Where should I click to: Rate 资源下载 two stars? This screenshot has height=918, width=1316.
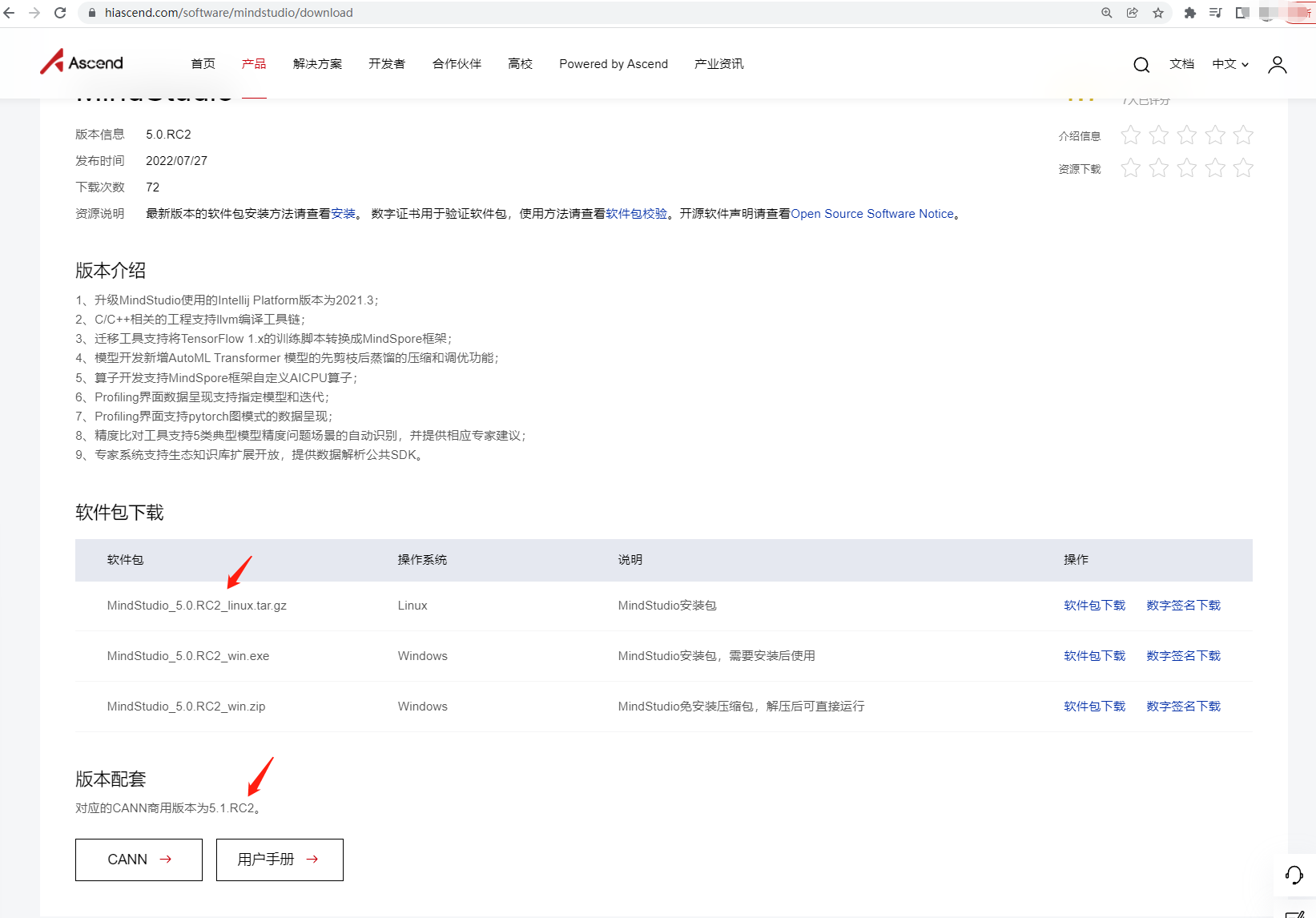pos(1159,167)
